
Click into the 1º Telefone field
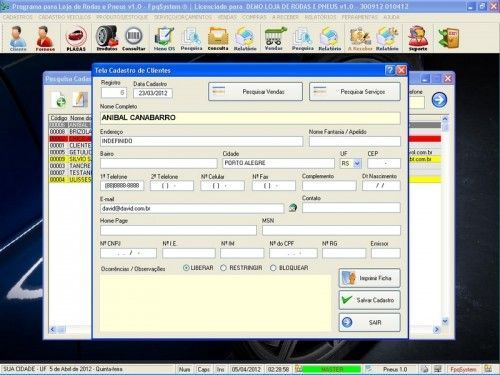[122, 186]
